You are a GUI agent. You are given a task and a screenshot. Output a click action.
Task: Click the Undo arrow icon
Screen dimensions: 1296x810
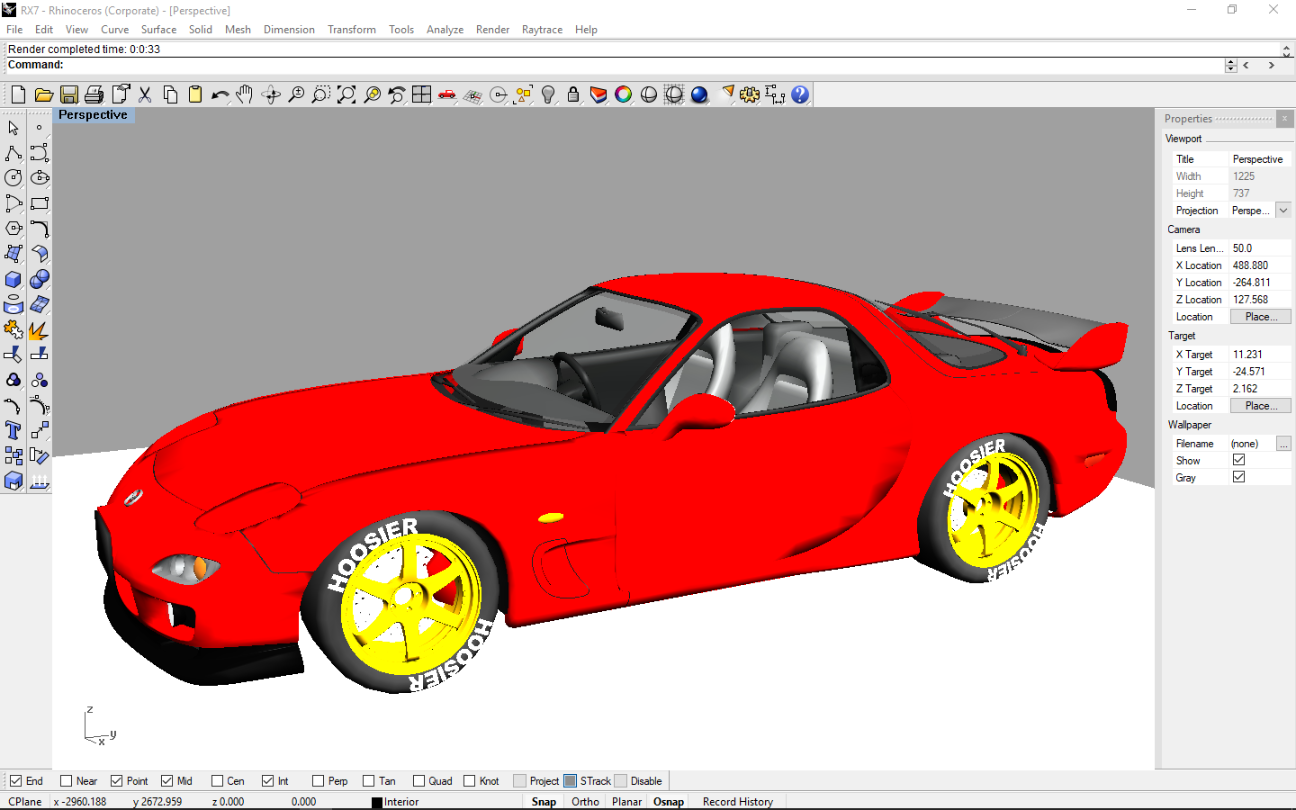220,95
